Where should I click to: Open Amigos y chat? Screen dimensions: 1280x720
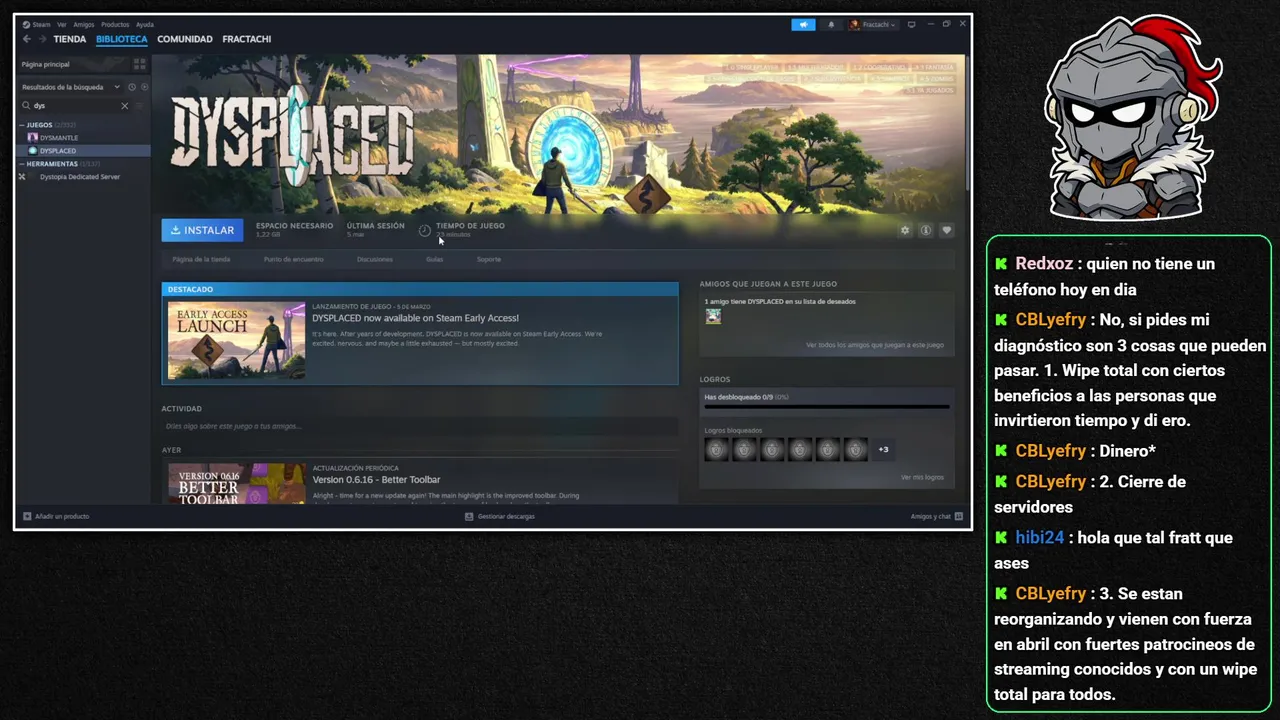coord(937,516)
